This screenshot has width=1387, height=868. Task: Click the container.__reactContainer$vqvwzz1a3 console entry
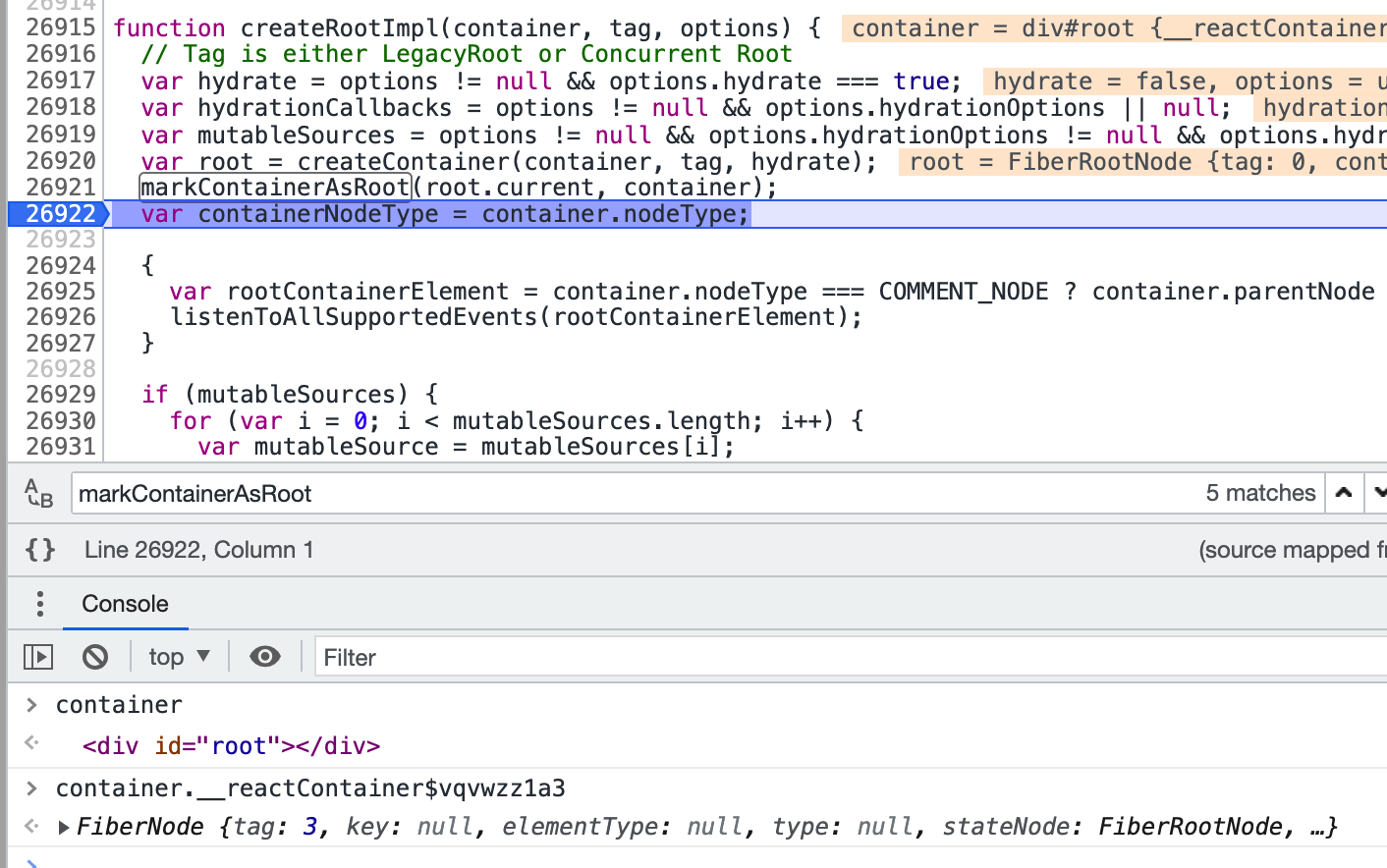310,788
